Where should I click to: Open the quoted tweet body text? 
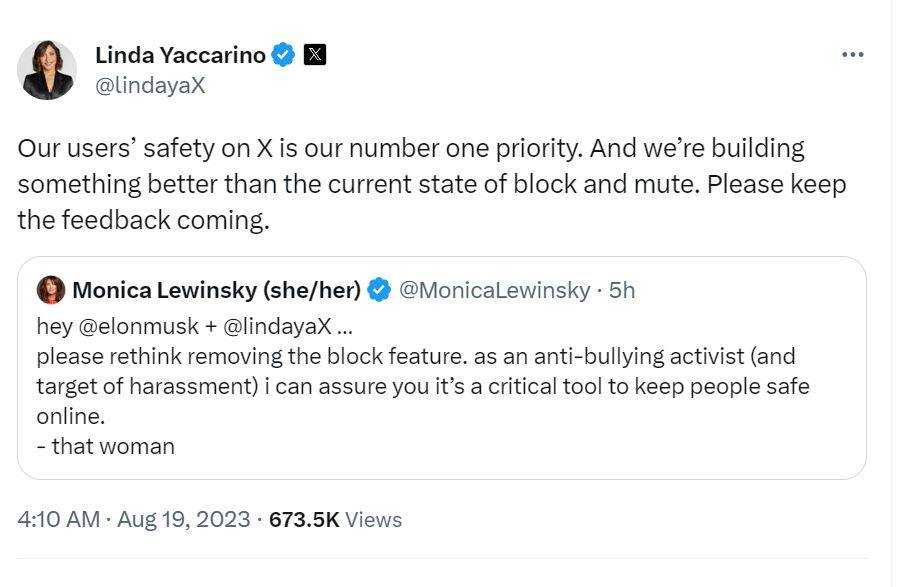point(423,386)
